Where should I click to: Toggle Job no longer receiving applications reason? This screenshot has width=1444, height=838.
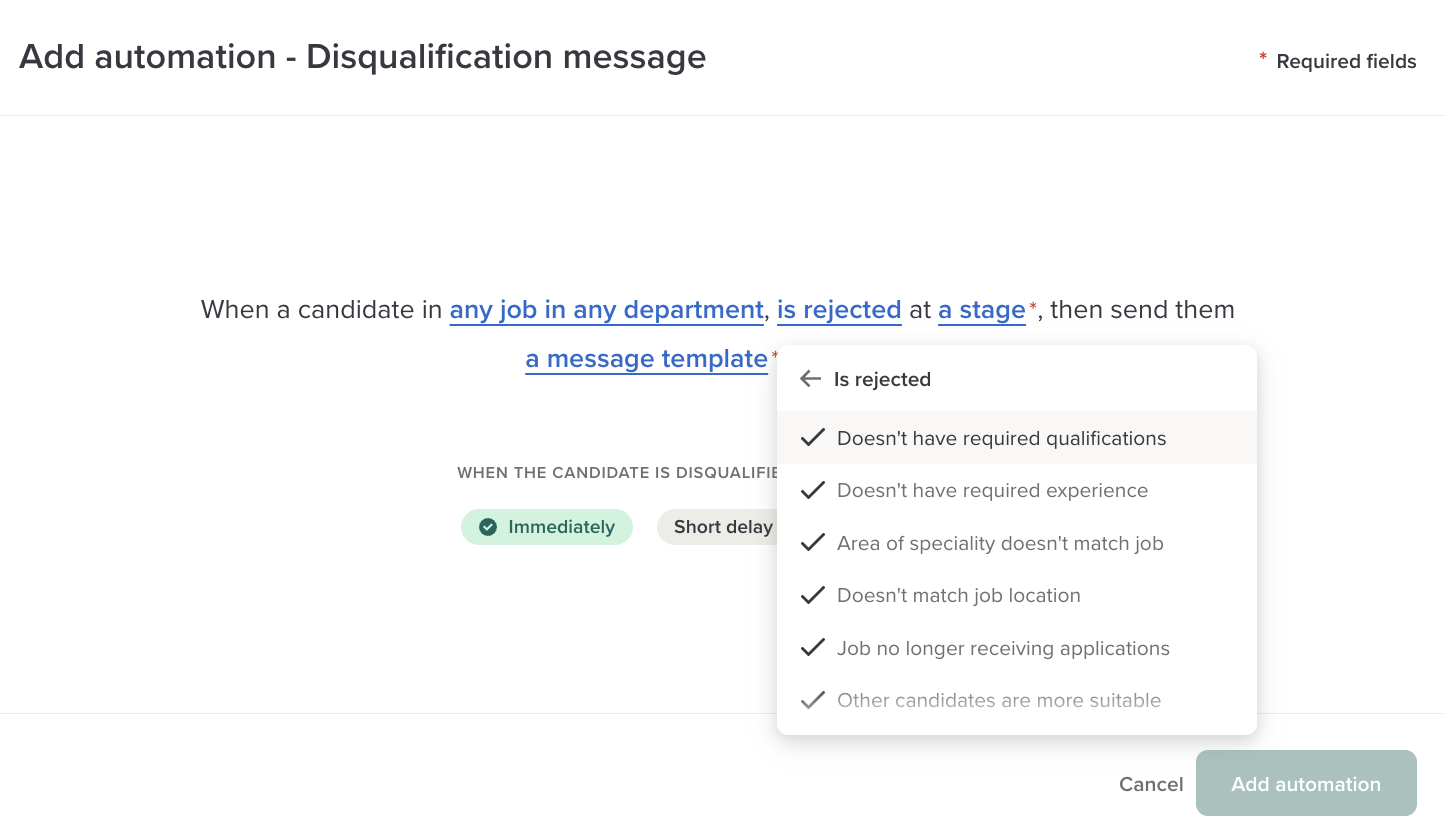coord(1016,648)
